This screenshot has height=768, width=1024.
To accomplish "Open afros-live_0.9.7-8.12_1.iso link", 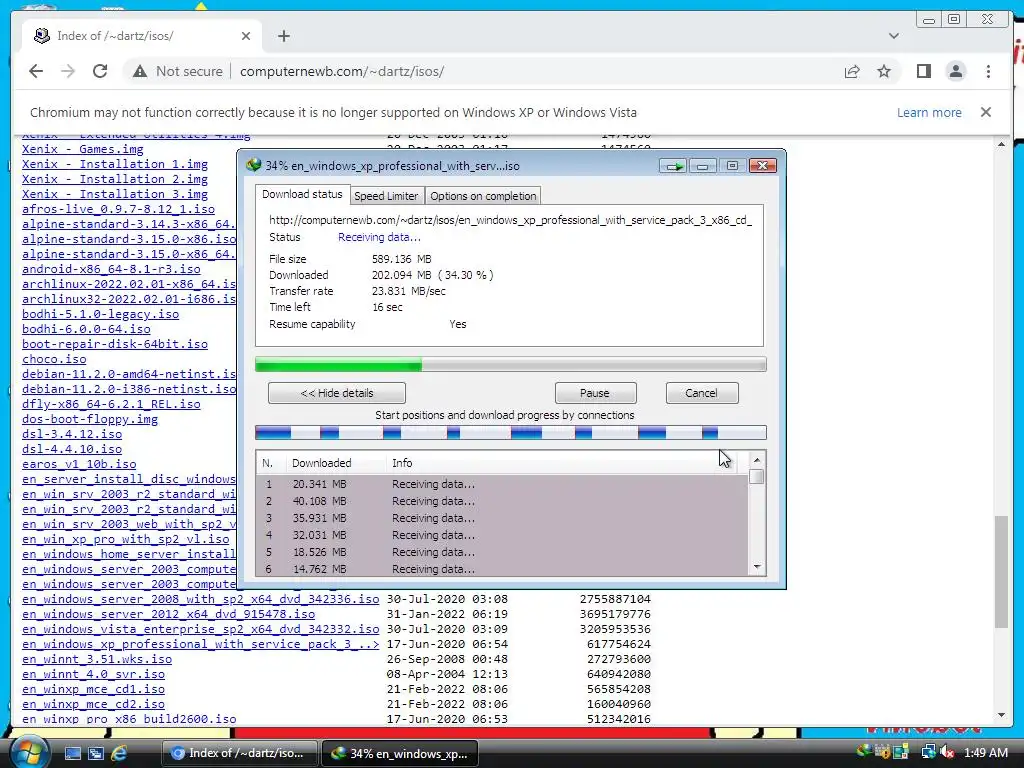I will [118, 209].
